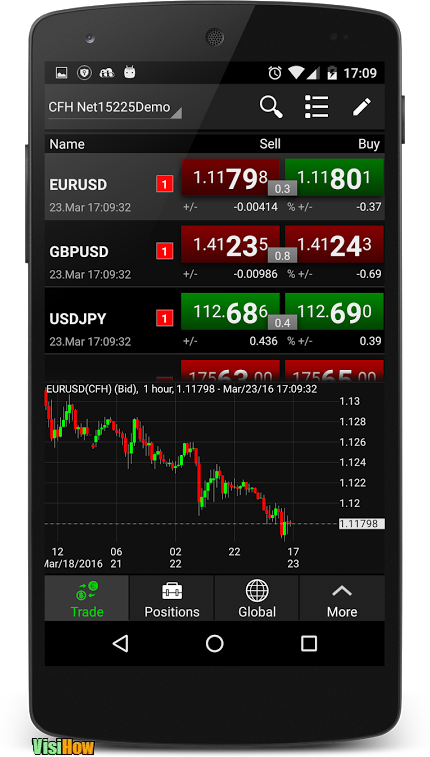Select the GBPUSD instrument name
The width and height of the screenshot is (430, 757).
coord(79,252)
